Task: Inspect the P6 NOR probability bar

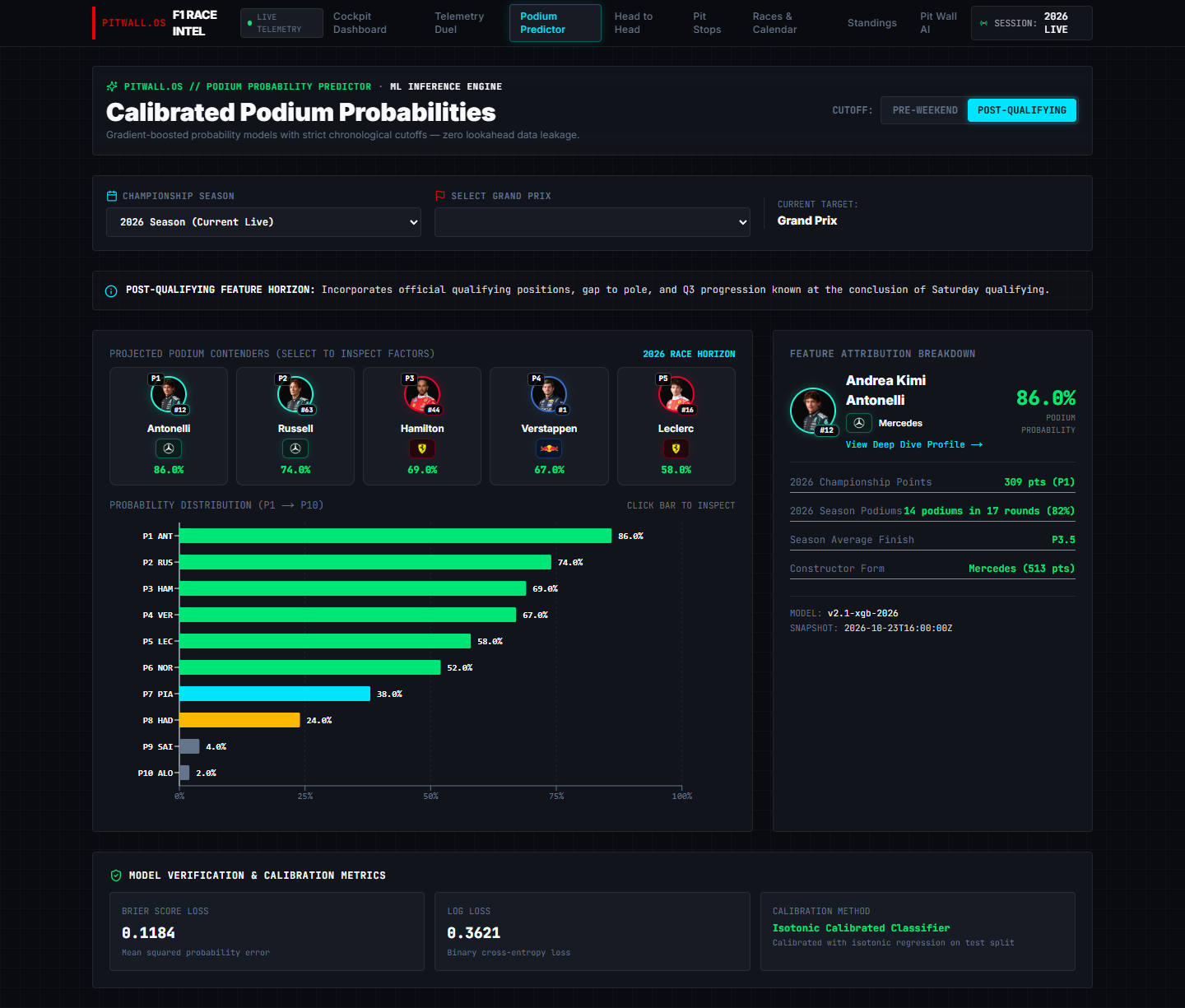Action: (x=310, y=667)
